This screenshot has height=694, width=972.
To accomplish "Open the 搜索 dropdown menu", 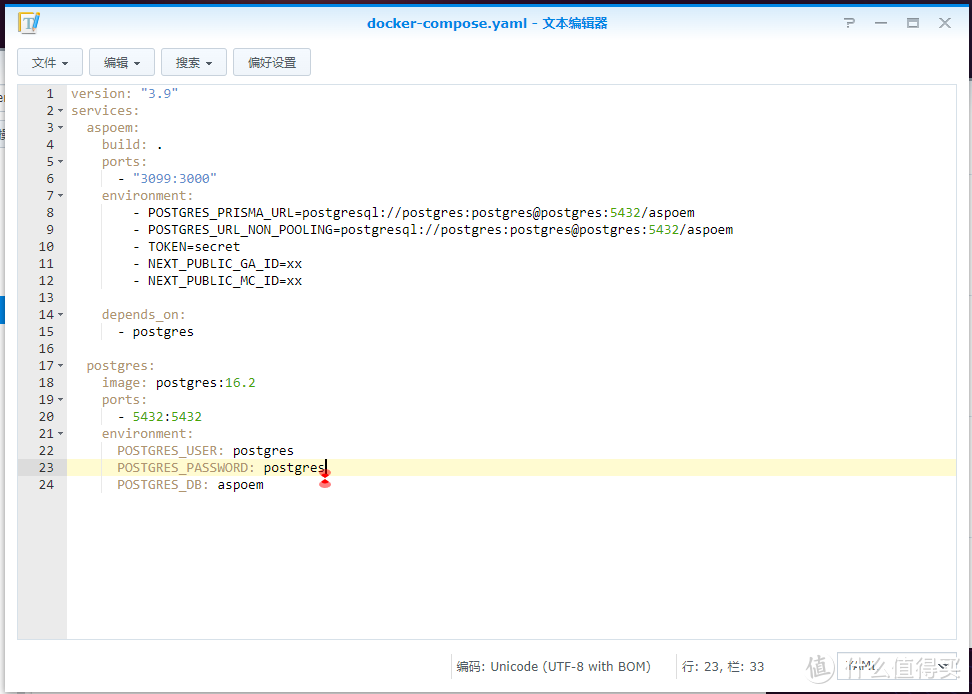I will click(x=194, y=62).
